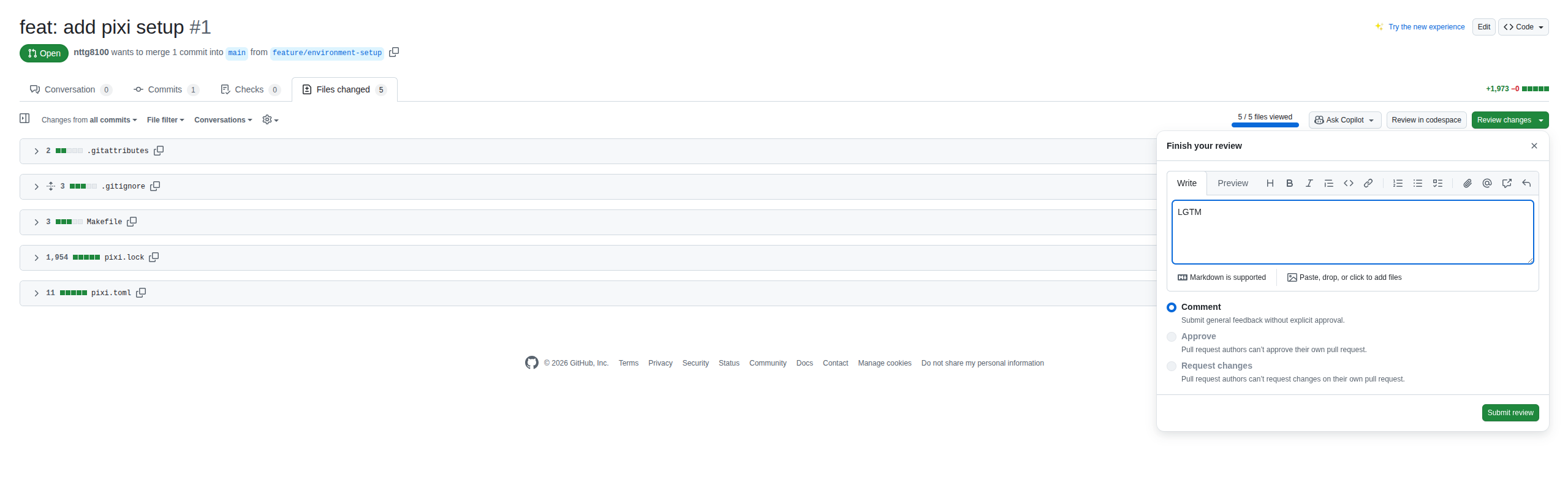Toggle the file tree sidebar icon
This screenshot has height=504, width=1568.
pos(25,119)
